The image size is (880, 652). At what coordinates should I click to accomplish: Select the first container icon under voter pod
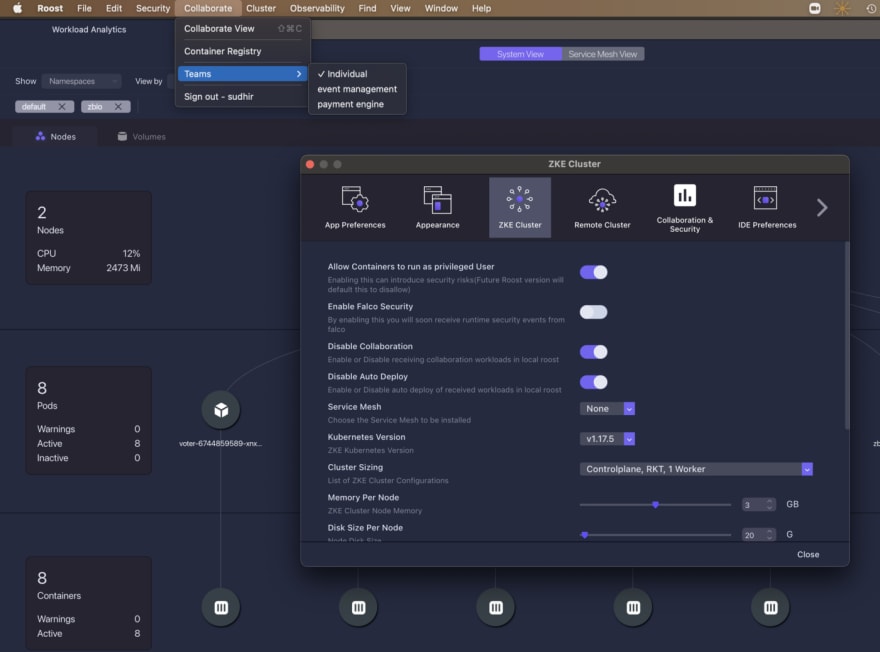tap(221, 607)
